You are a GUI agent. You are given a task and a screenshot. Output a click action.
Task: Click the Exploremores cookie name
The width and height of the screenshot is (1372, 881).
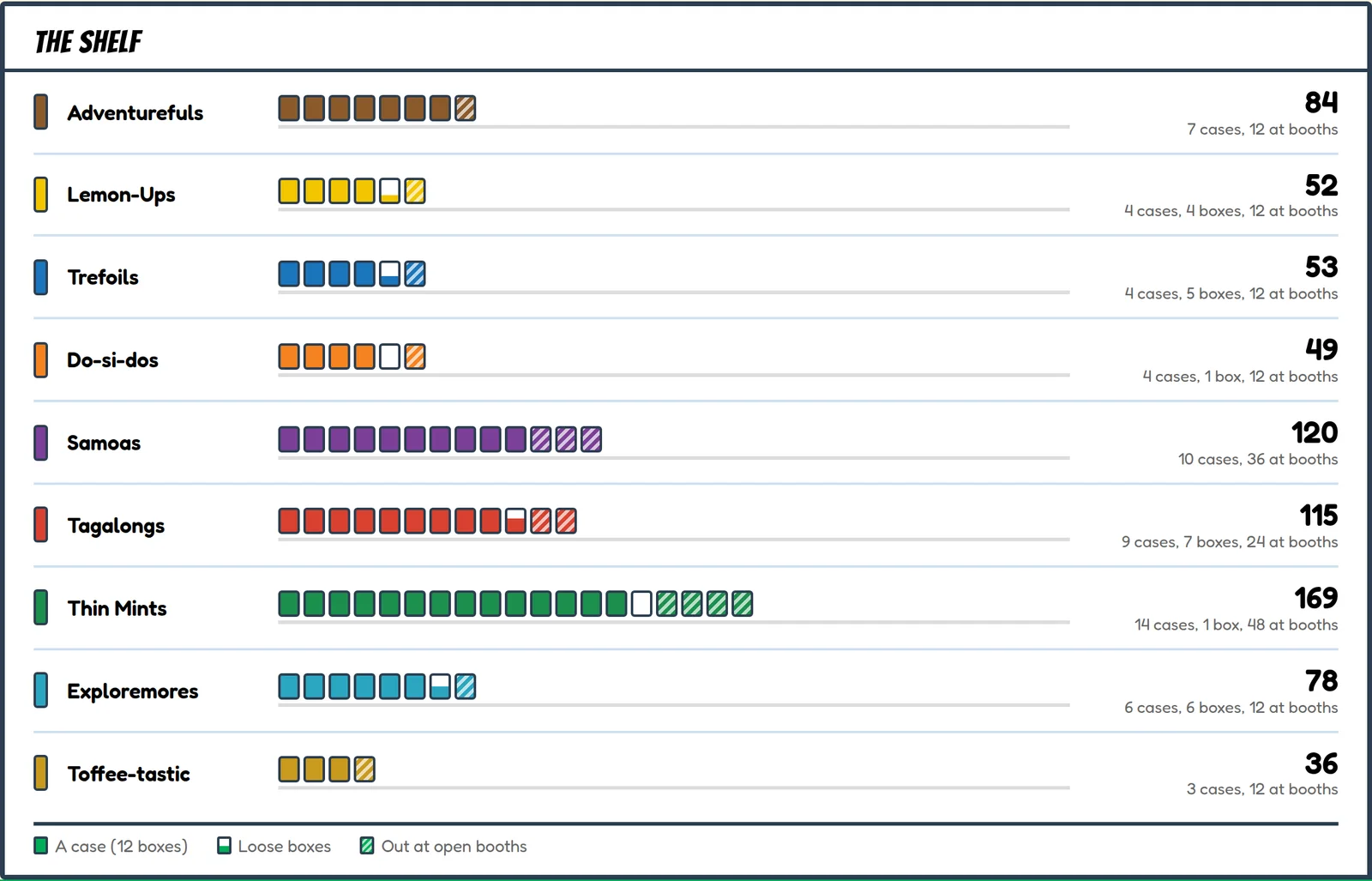pos(133,691)
